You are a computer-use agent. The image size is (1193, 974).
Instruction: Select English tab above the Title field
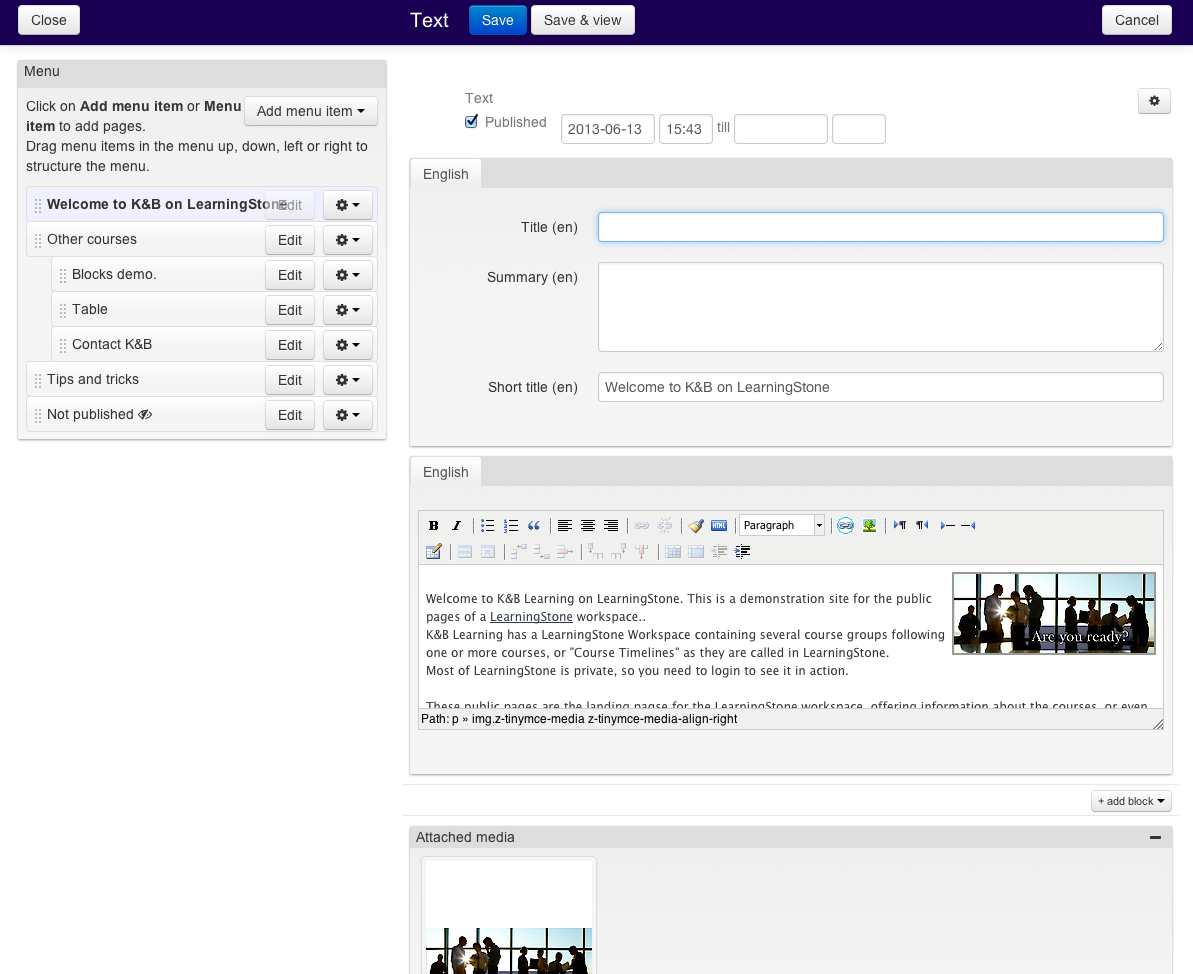(446, 174)
